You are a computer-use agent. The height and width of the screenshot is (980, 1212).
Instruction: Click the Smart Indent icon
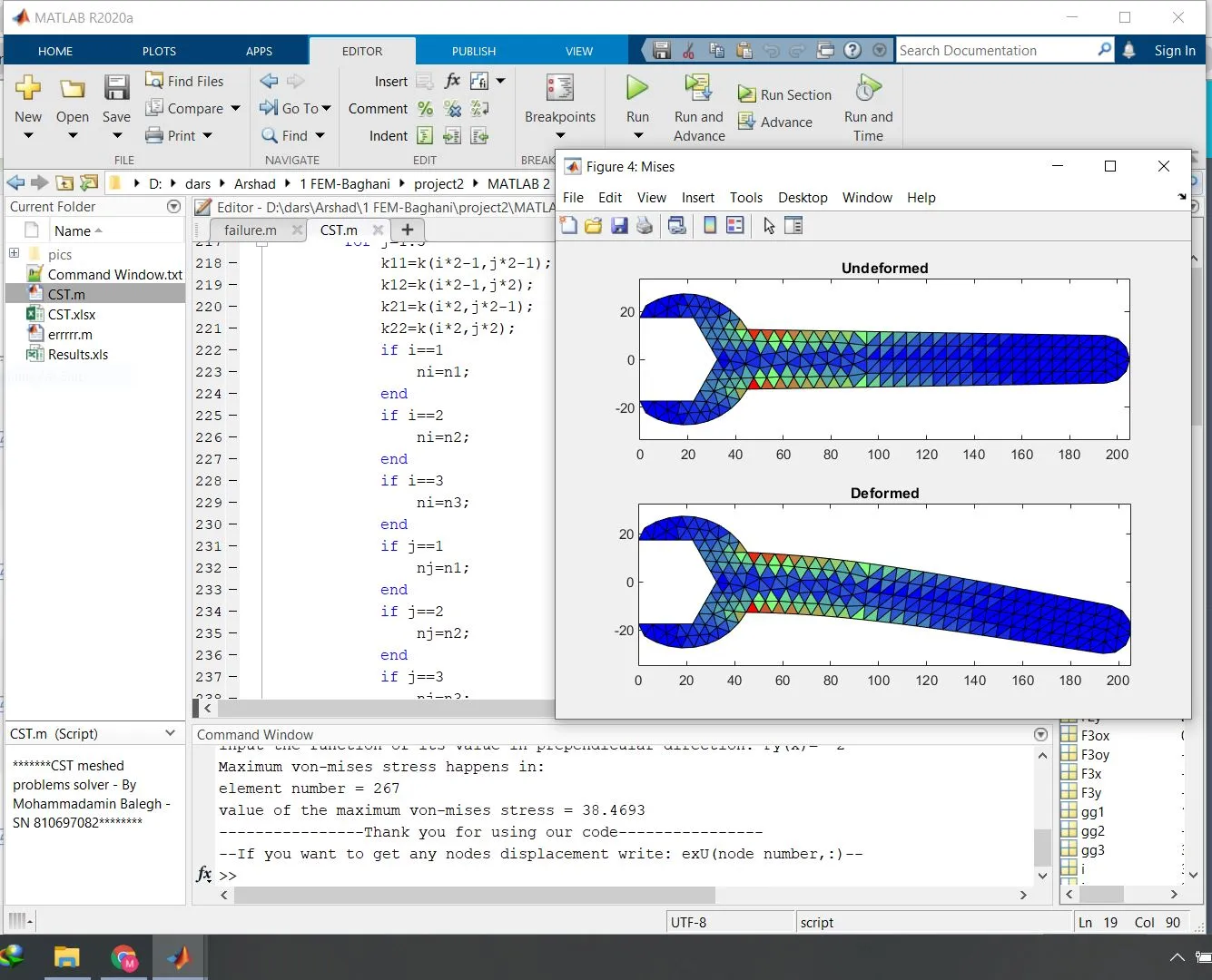point(425,136)
